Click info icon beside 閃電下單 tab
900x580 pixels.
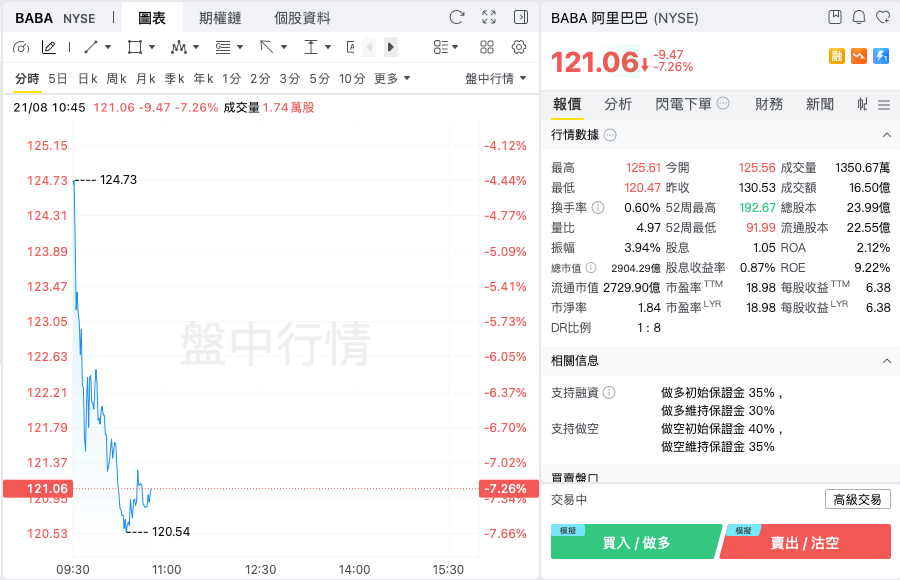tap(723, 103)
